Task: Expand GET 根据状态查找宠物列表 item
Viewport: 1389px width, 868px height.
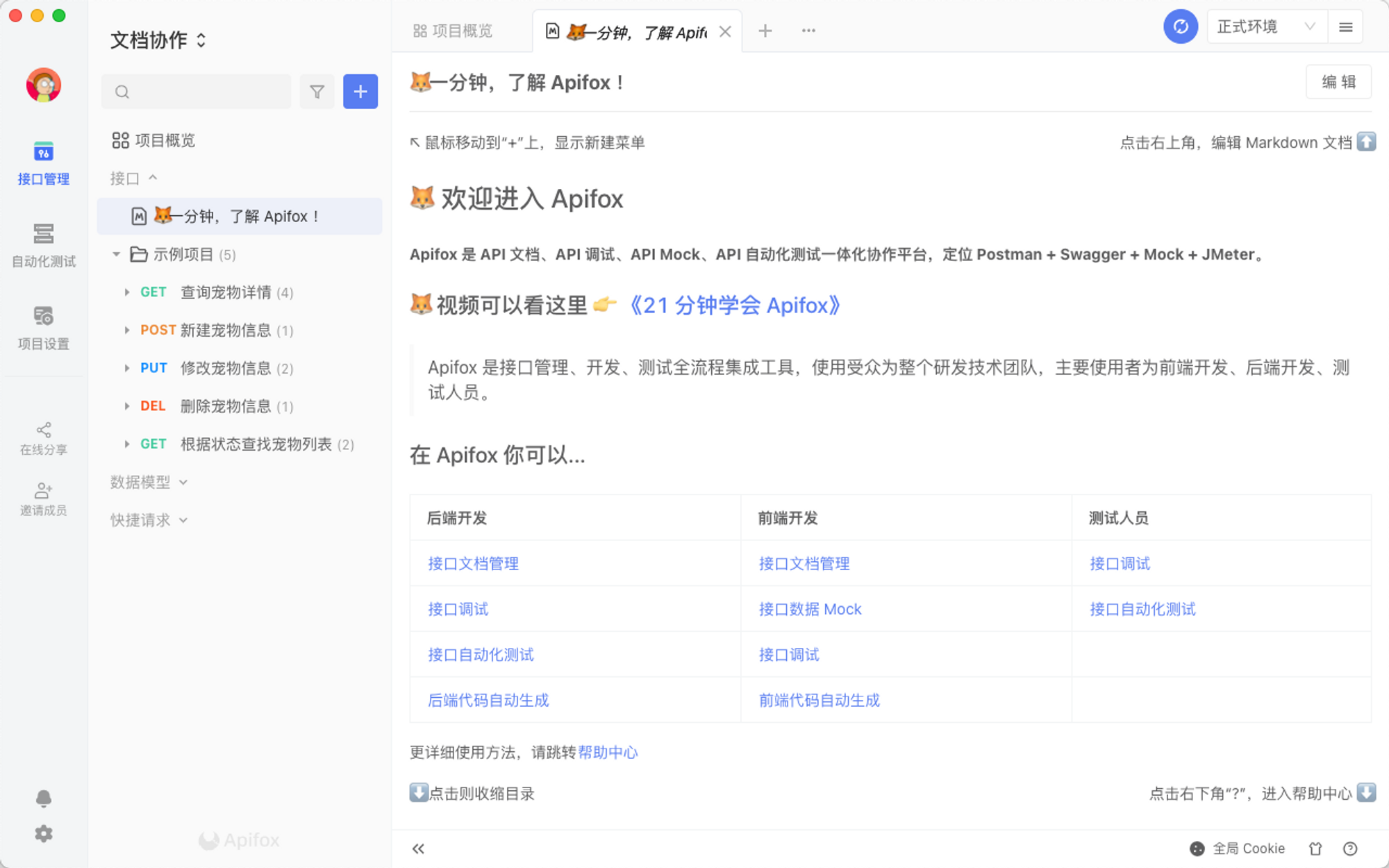Action: (x=126, y=444)
